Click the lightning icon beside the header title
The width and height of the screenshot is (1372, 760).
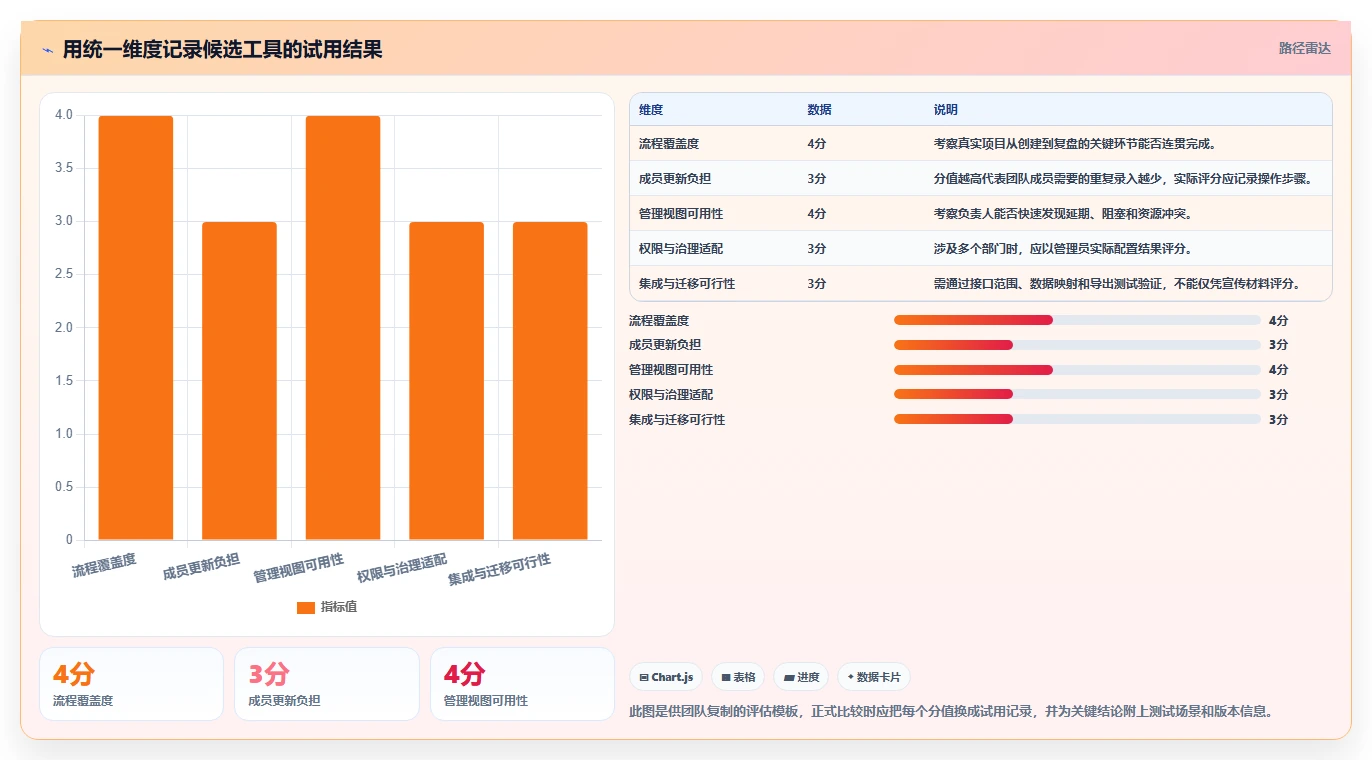coord(47,49)
